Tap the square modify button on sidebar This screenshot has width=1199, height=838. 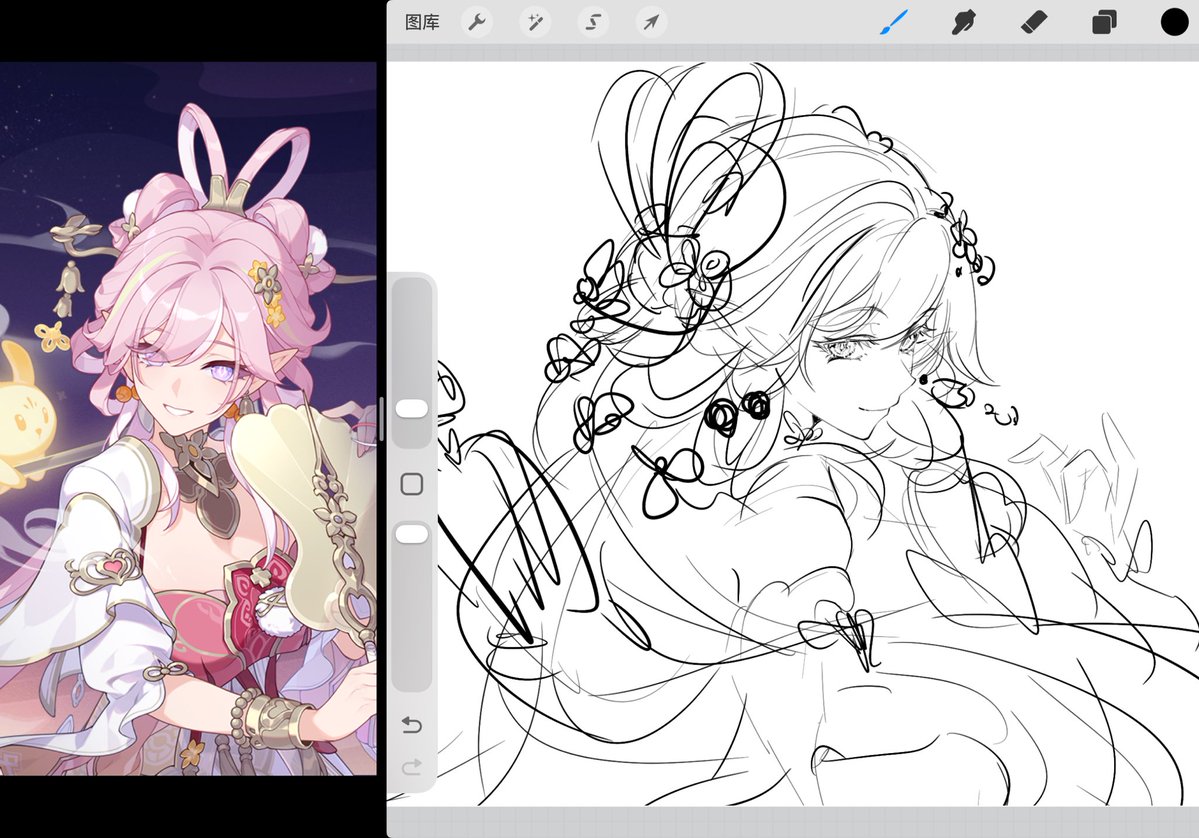pos(411,484)
